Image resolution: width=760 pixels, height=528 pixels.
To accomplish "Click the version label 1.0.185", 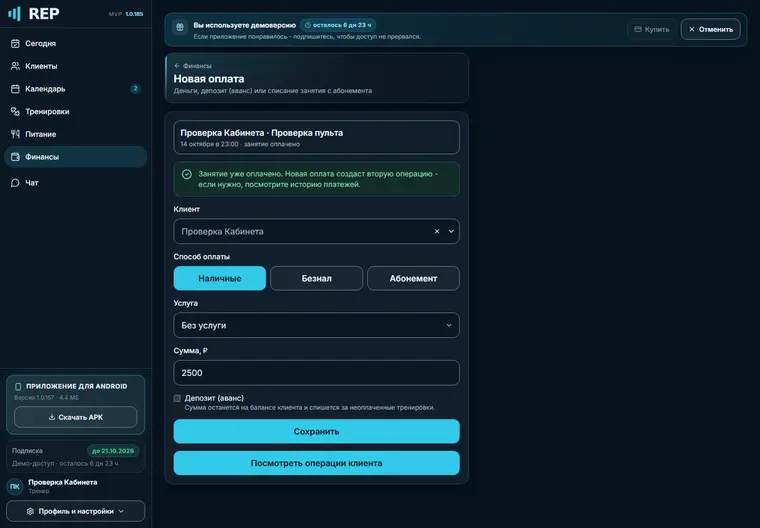I will (134, 14).
